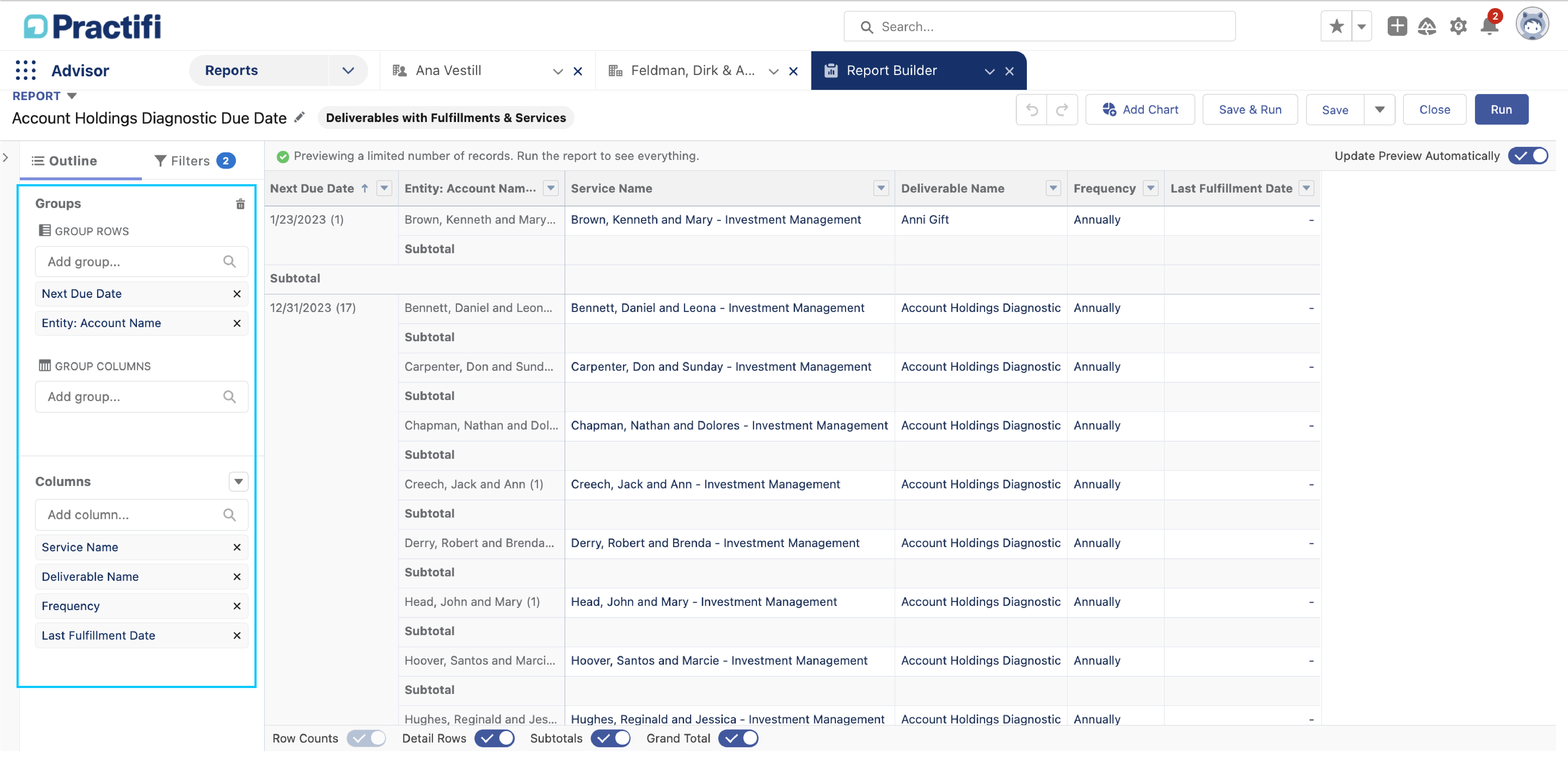Edit report name with pencil icon

click(299, 118)
